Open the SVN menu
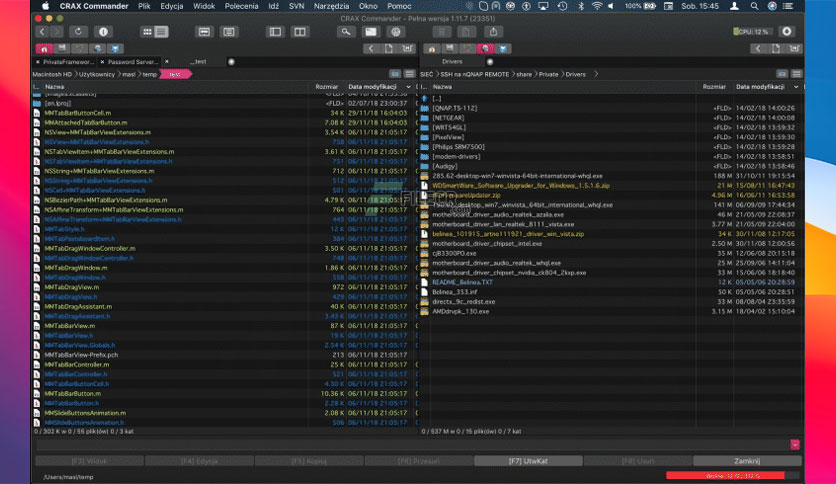 point(296,6)
